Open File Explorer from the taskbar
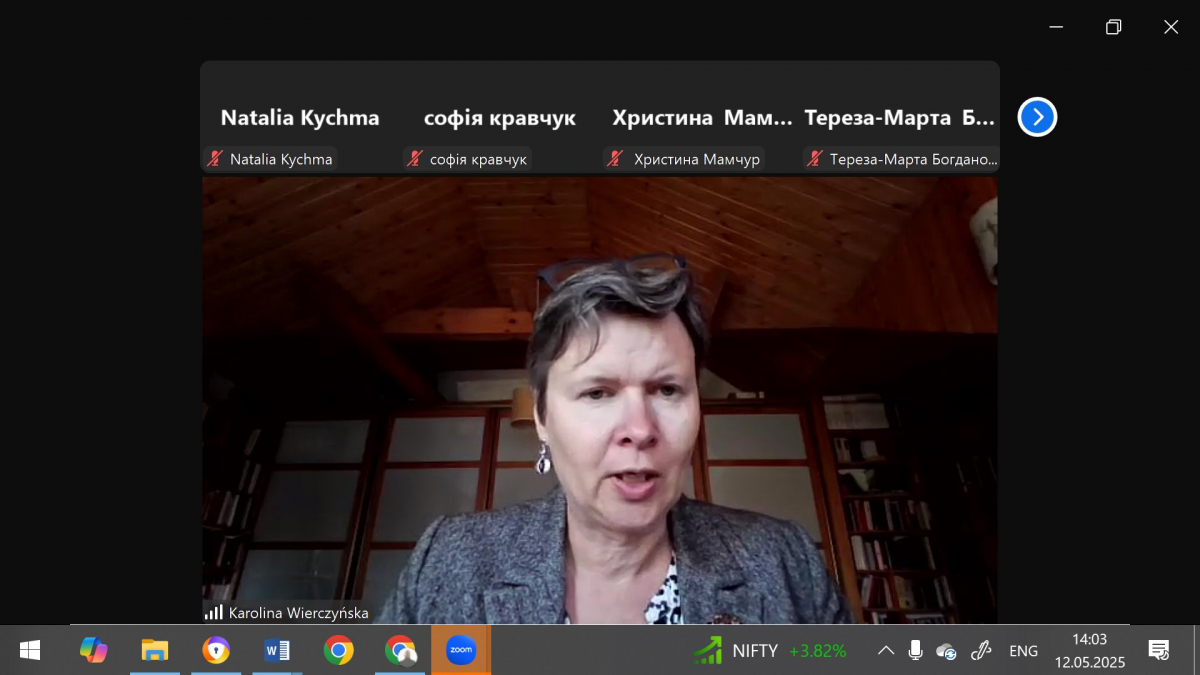This screenshot has width=1200, height=675. (155, 650)
